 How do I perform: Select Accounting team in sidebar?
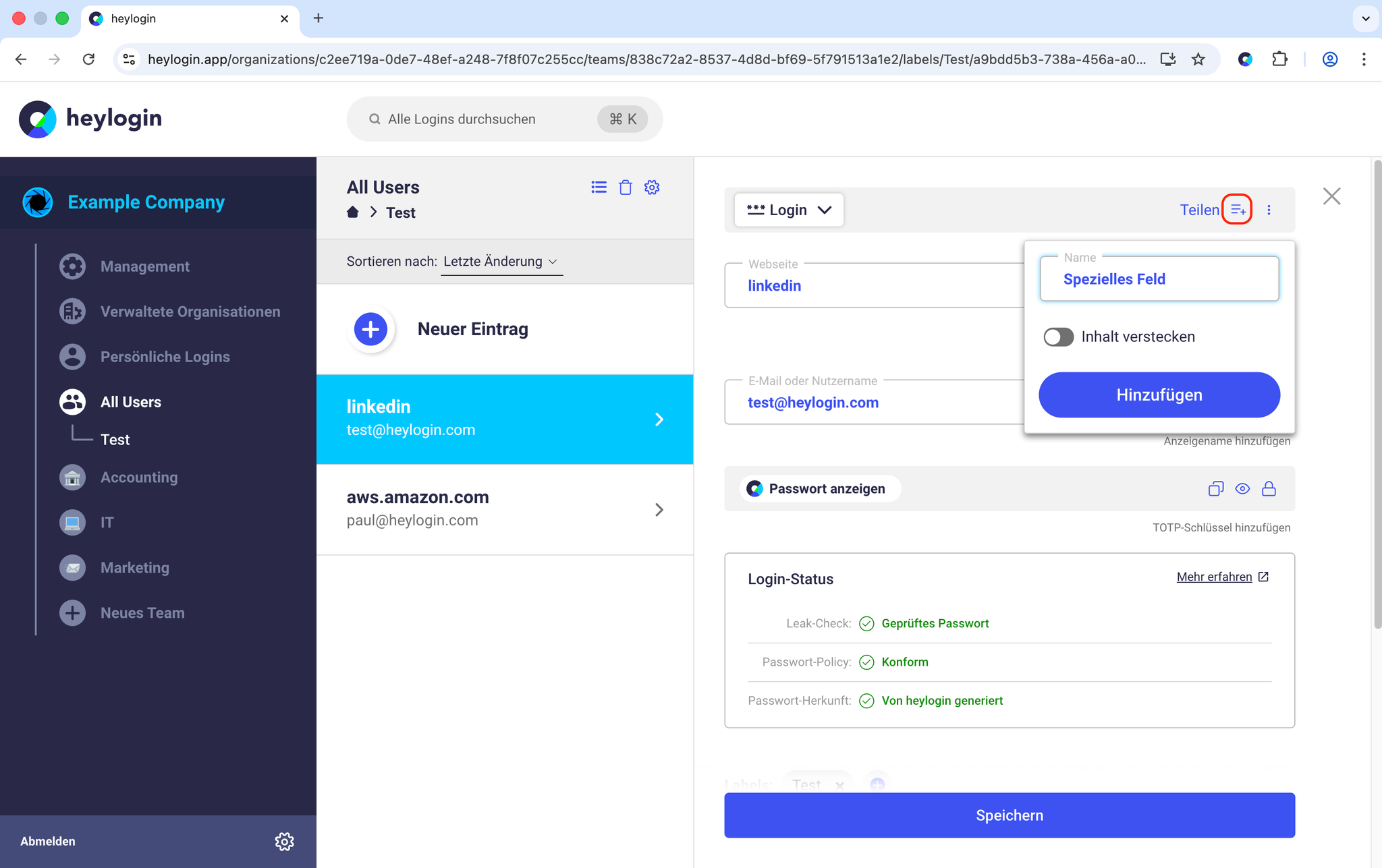pos(139,478)
